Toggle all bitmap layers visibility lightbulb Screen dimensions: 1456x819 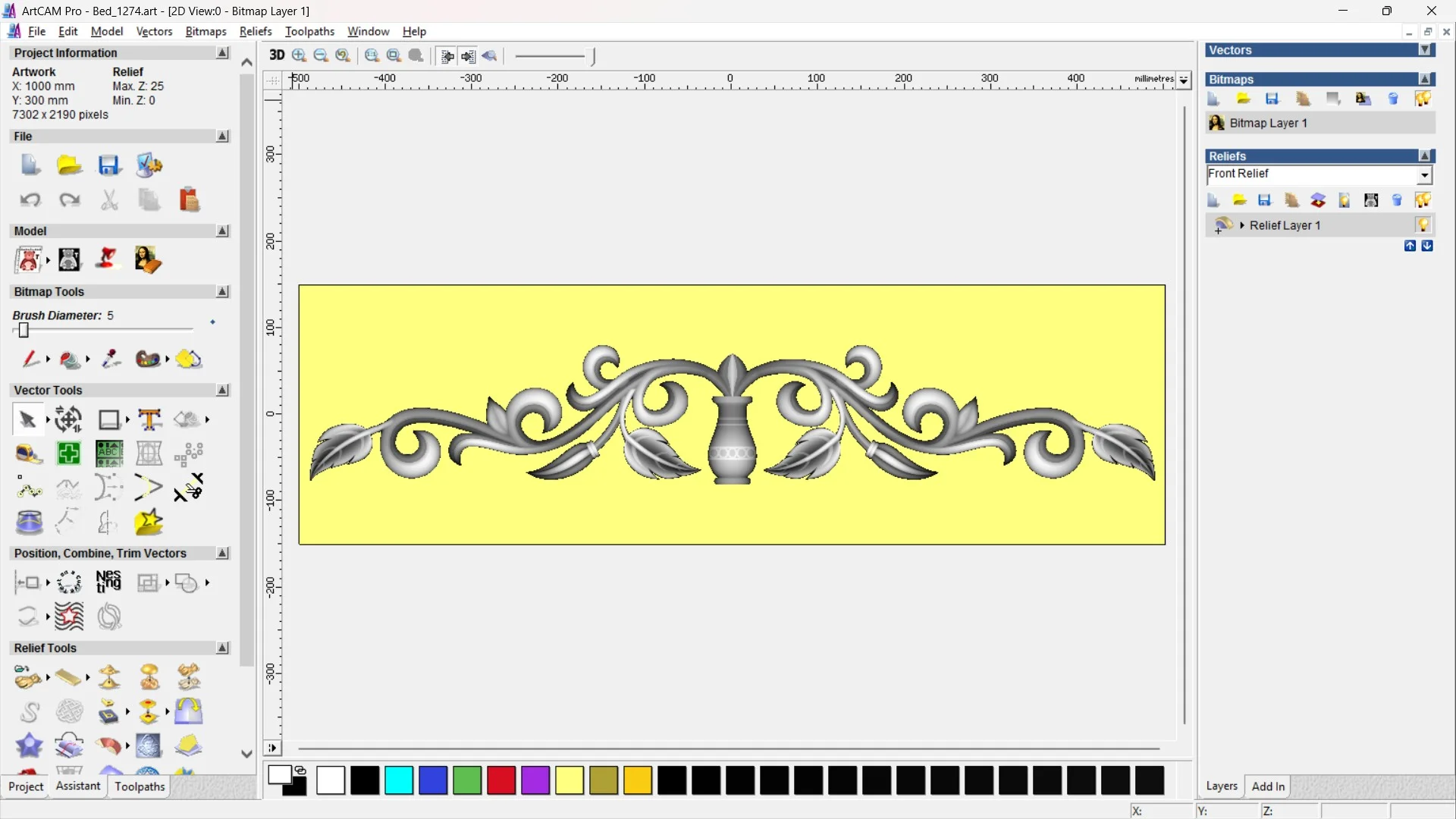tap(1423, 99)
